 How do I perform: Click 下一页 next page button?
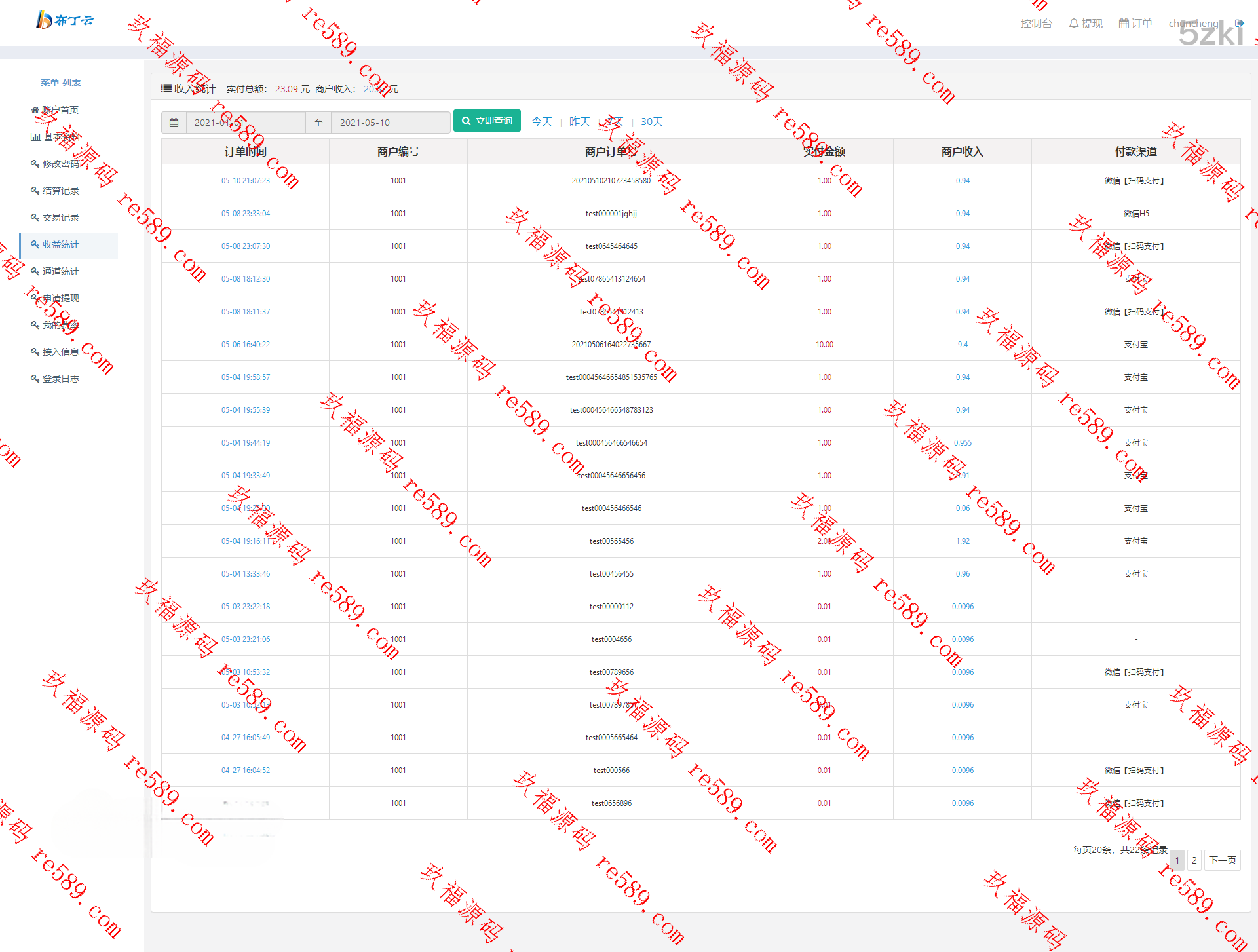tap(1222, 860)
